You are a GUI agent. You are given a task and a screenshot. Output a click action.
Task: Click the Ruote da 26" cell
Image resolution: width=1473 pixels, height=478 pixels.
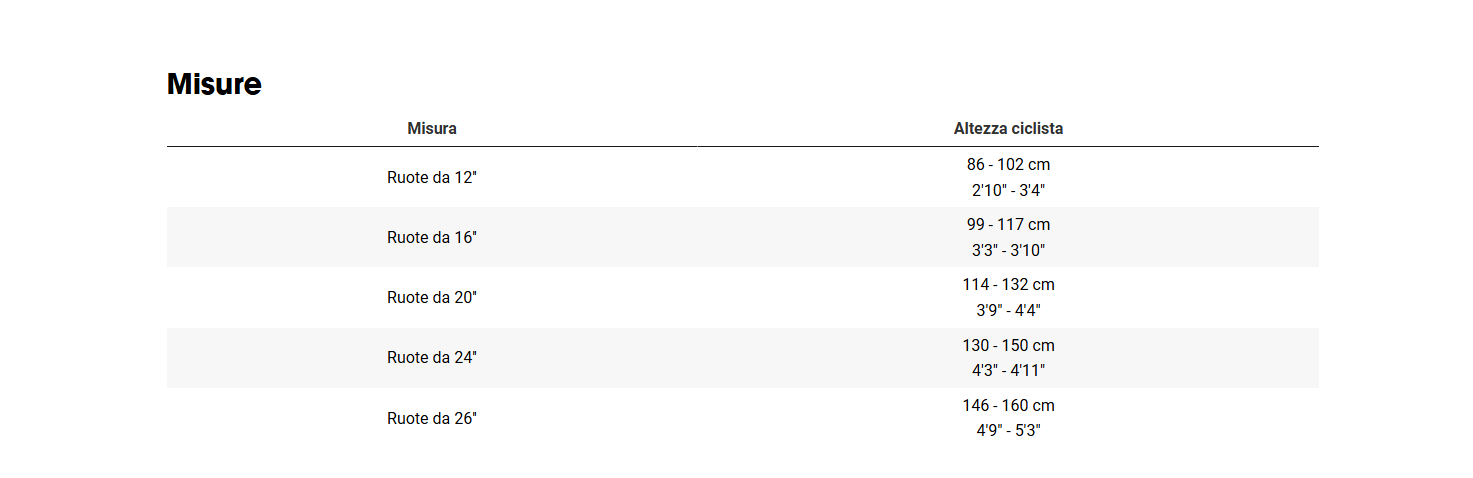coord(432,418)
